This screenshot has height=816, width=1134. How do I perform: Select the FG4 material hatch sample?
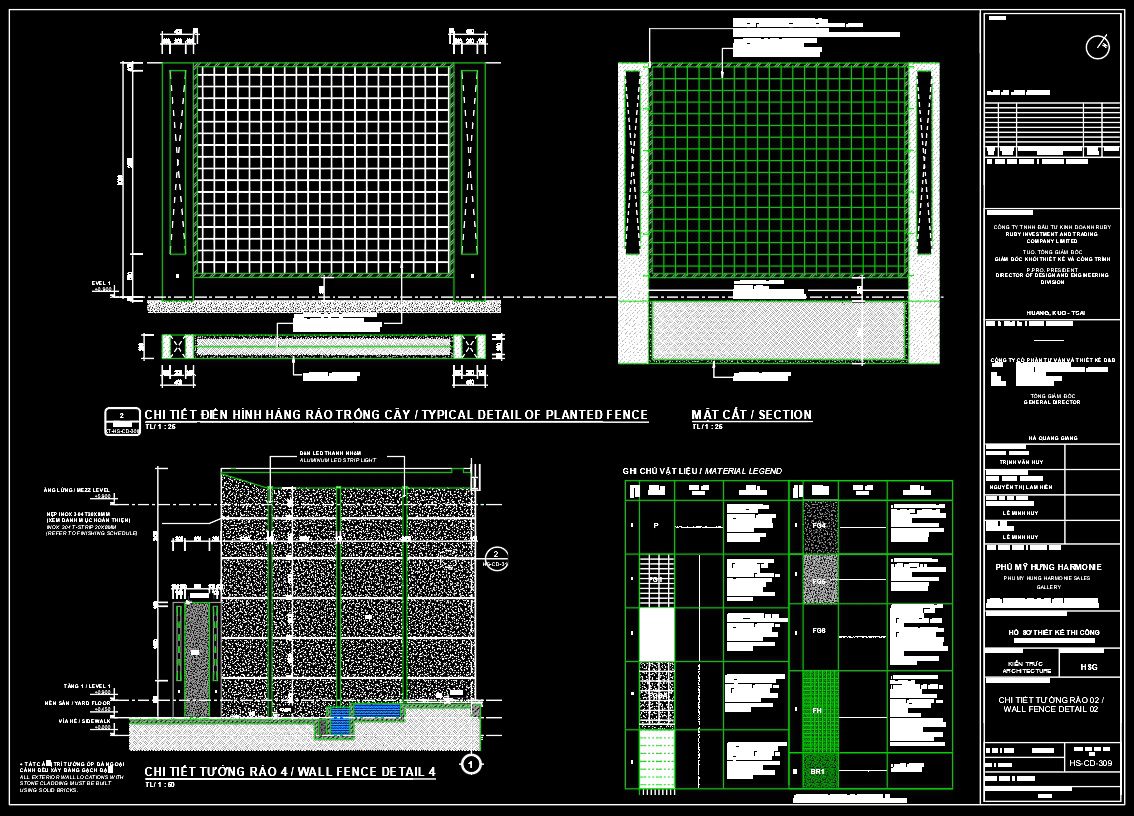coord(820,525)
